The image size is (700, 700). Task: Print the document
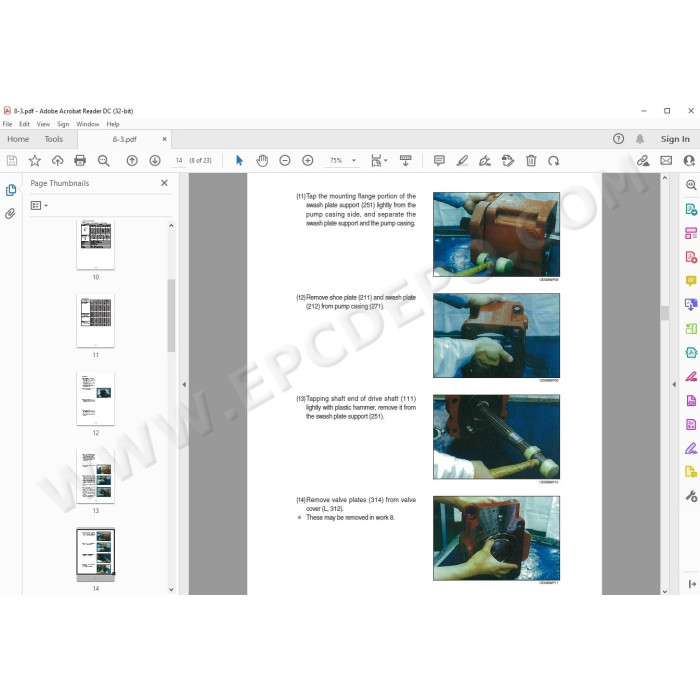pos(80,161)
